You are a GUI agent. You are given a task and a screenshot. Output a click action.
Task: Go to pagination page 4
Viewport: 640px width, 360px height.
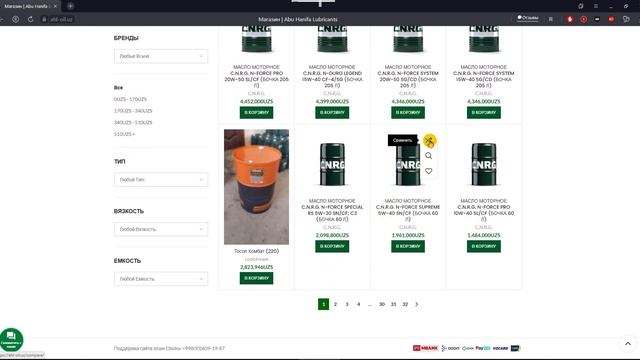(358, 304)
